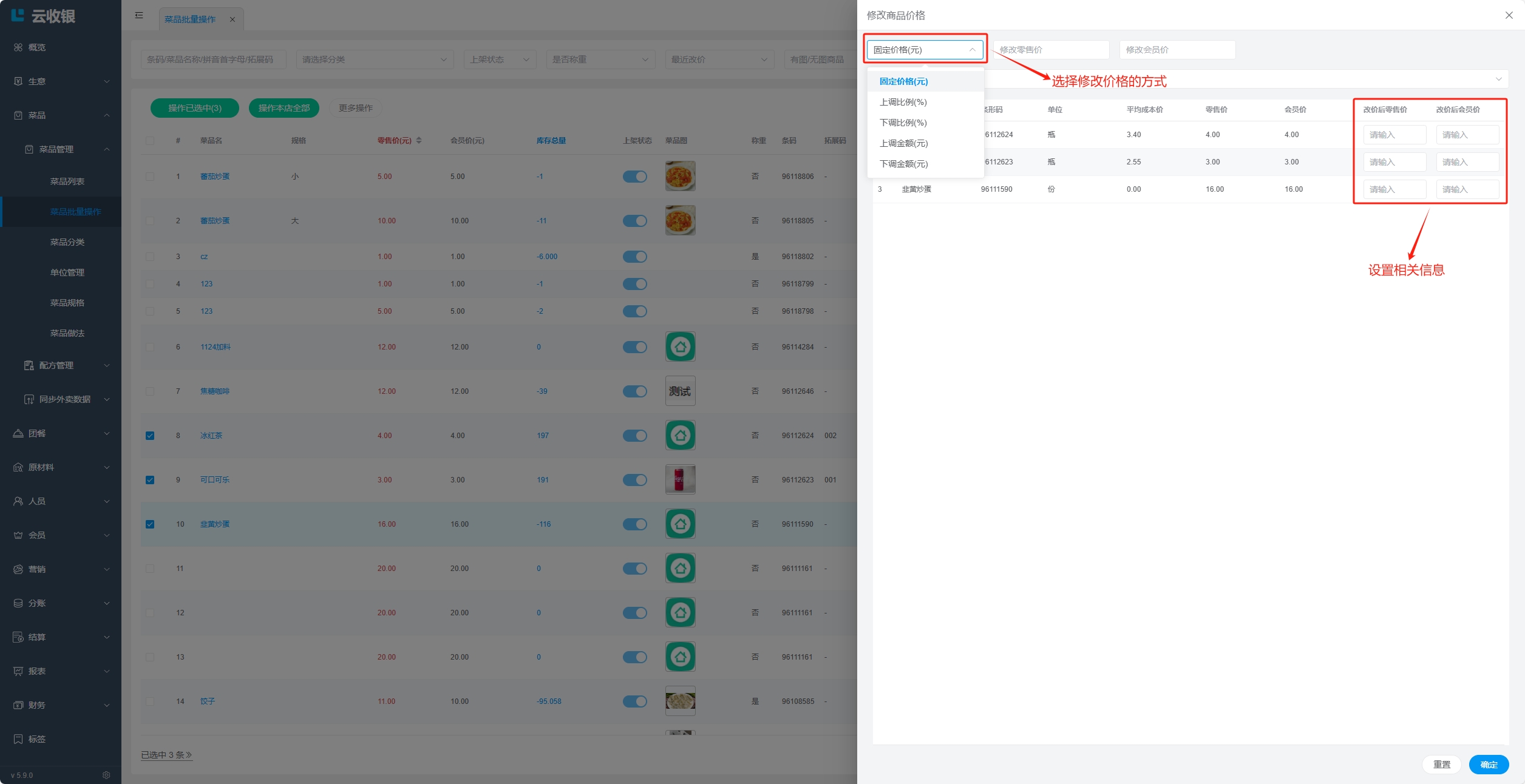Click the 确定 confirm button
Image resolution: width=1525 pixels, height=784 pixels.
(1488, 765)
